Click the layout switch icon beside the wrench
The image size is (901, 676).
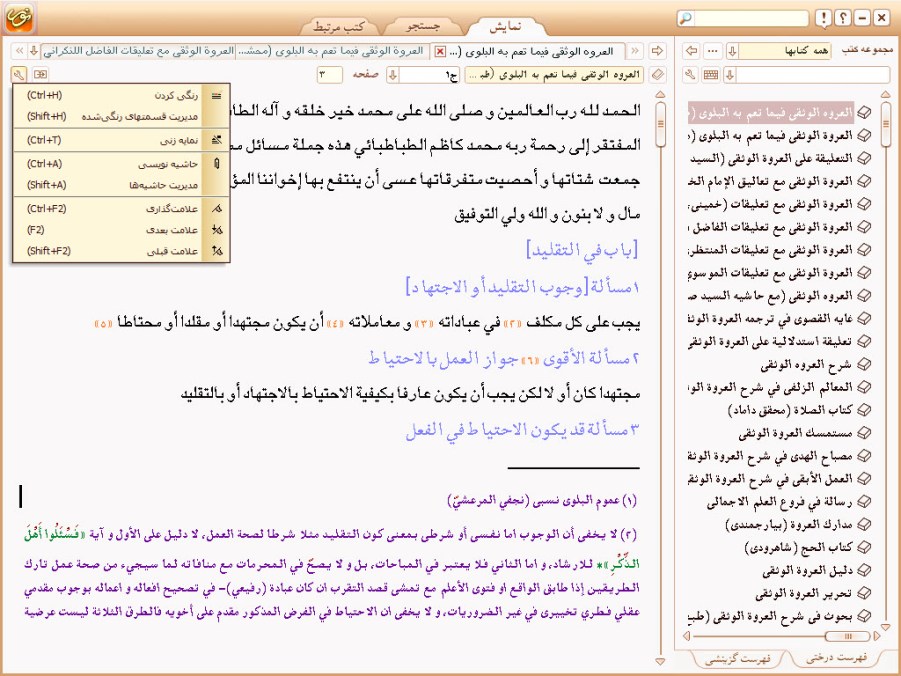(x=40, y=74)
